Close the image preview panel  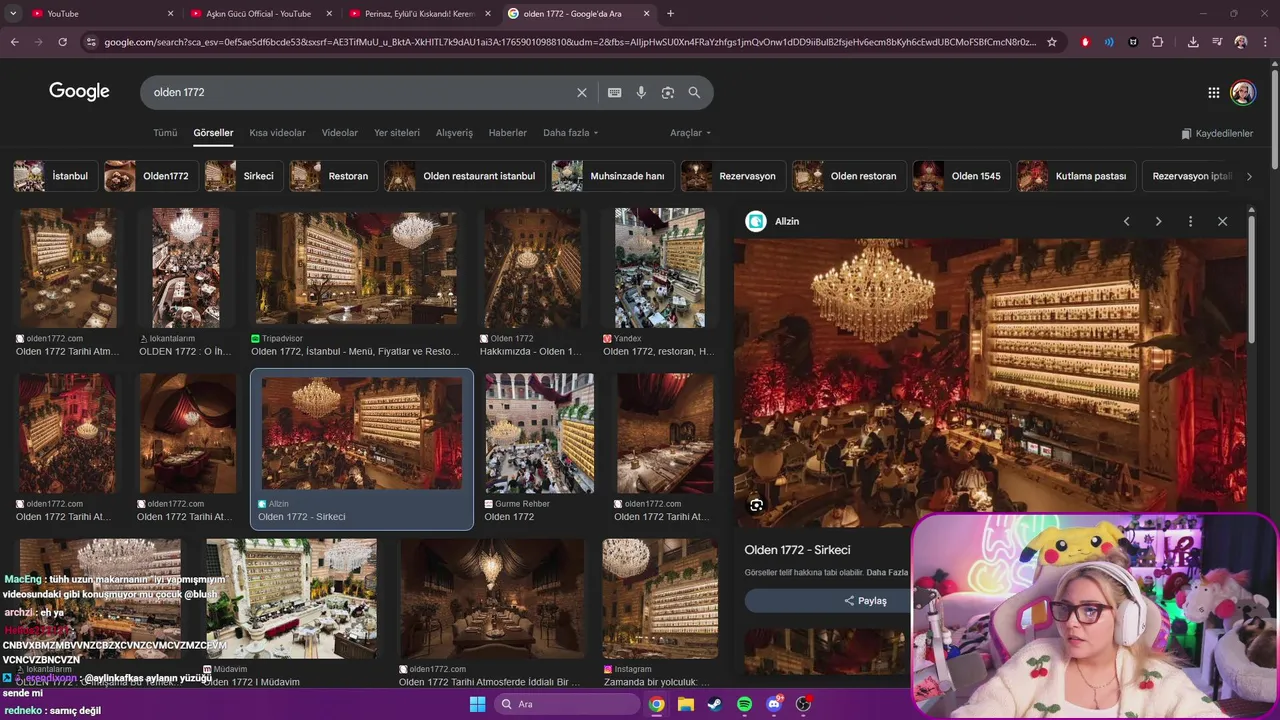tap(1222, 221)
